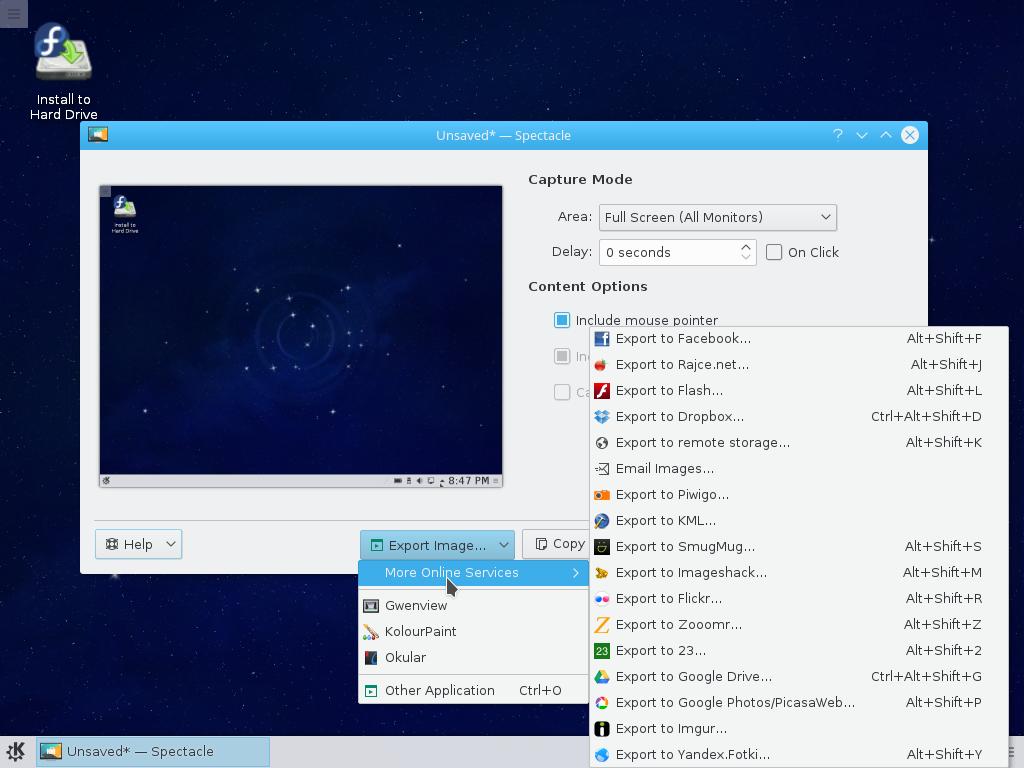The width and height of the screenshot is (1024, 768).
Task: Click the Spectacle taskbar entry
Action: click(x=153, y=752)
